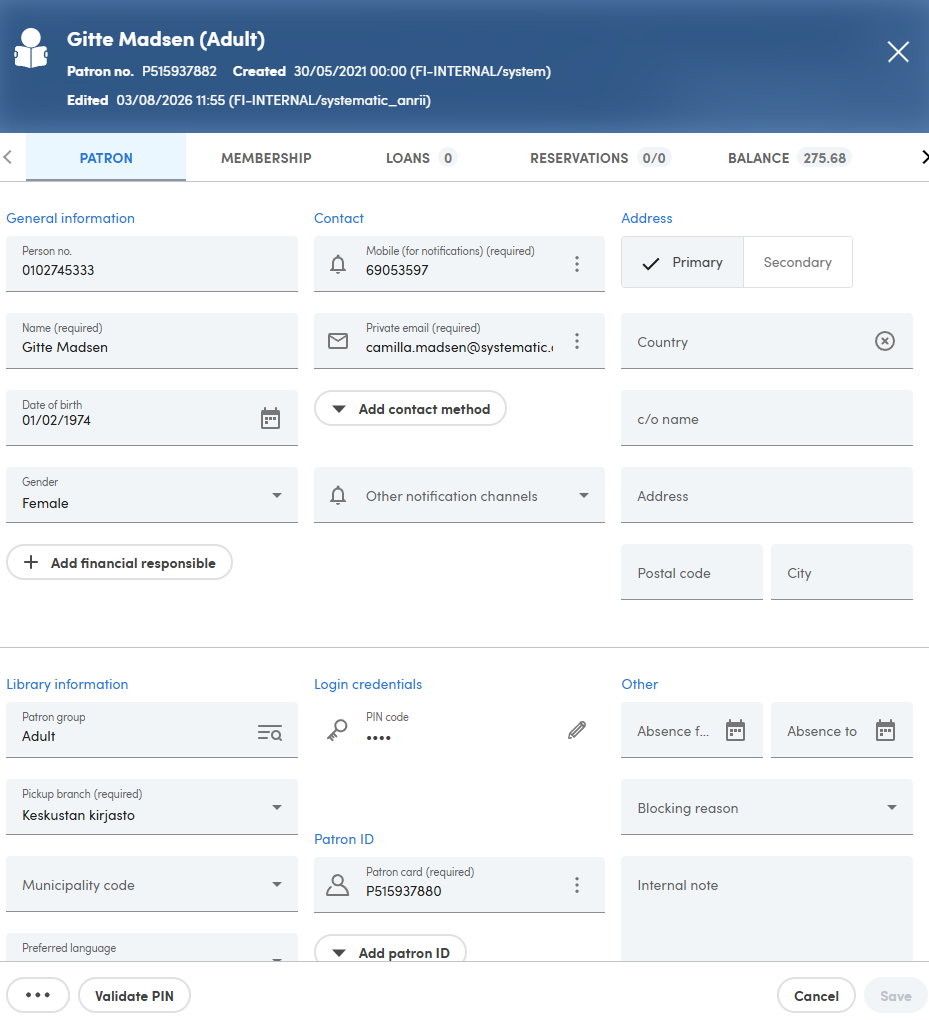Viewport: 929px width, 1020px height.
Task: Clear the Country field with X icon
Action: (884, 341)
